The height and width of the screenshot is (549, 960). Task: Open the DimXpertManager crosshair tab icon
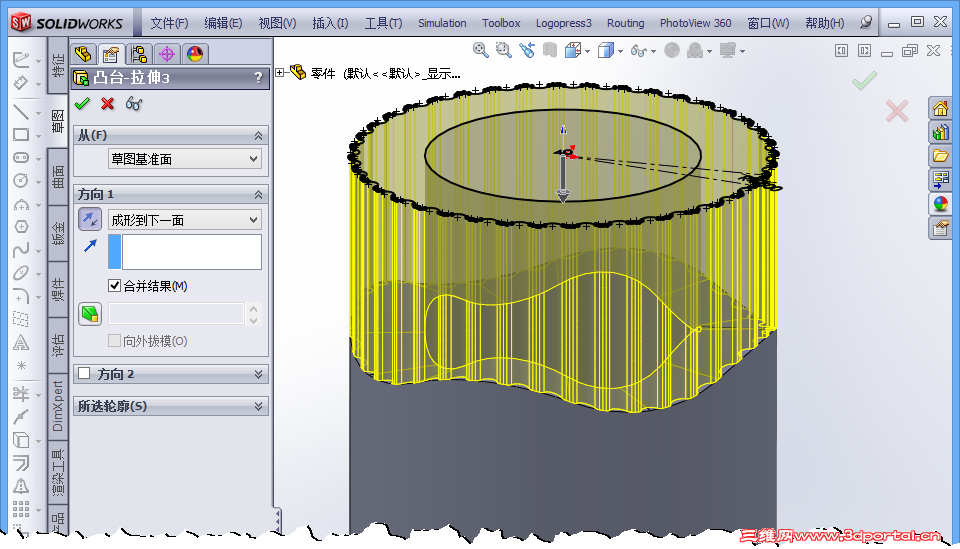(x=167, y=54)
